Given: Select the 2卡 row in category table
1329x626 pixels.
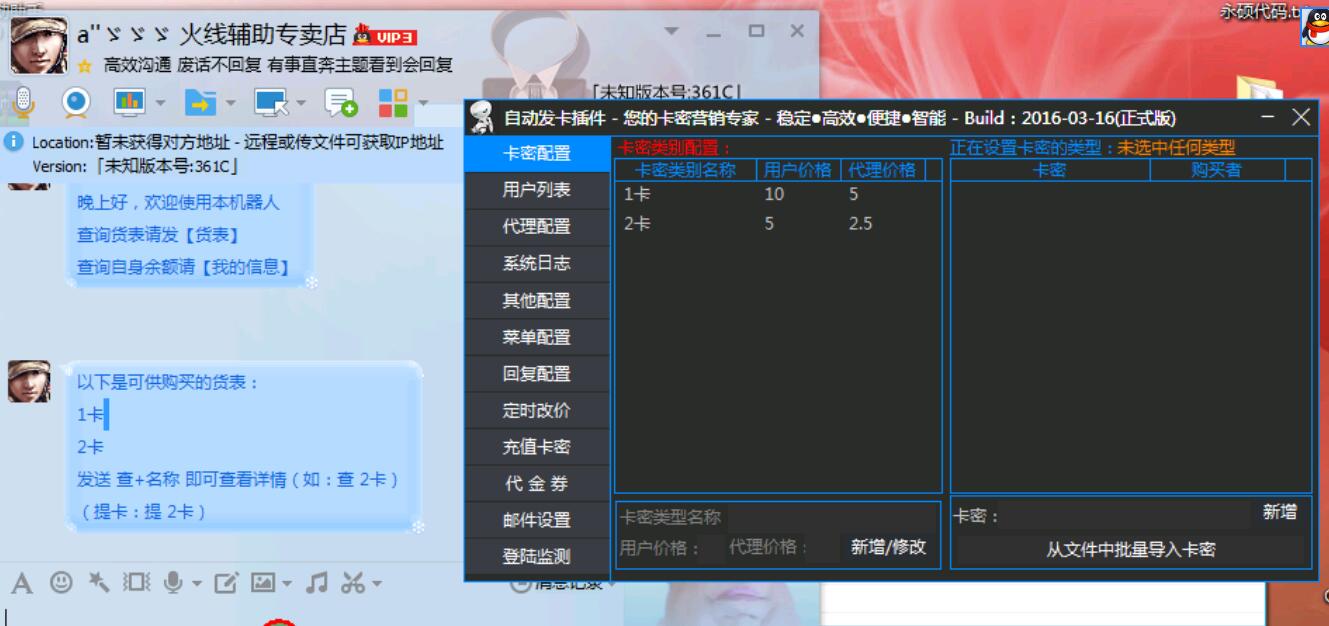Looking at the screenshot, I should tap(777, 224).
